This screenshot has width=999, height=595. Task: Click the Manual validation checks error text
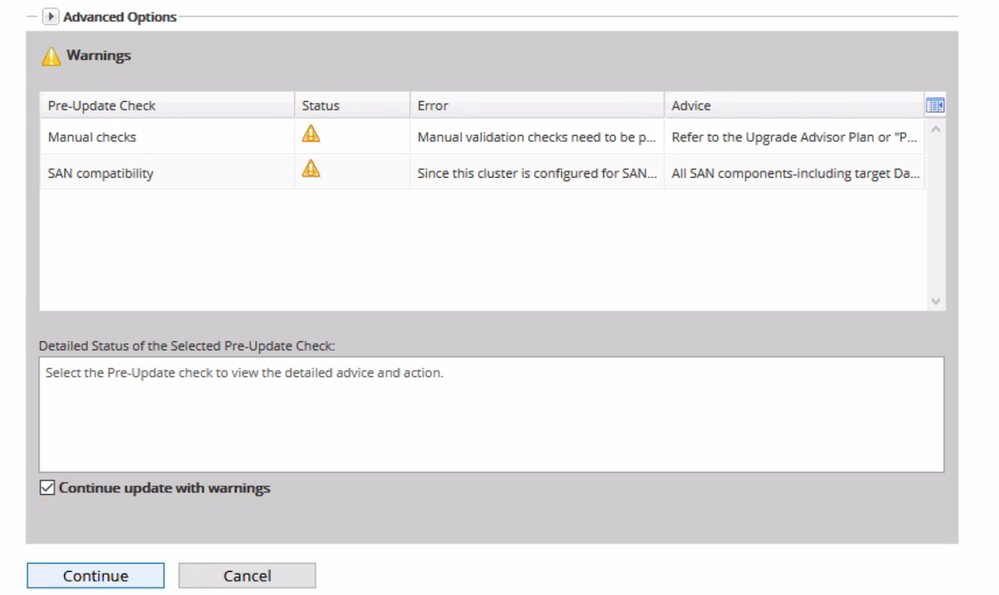536,137
